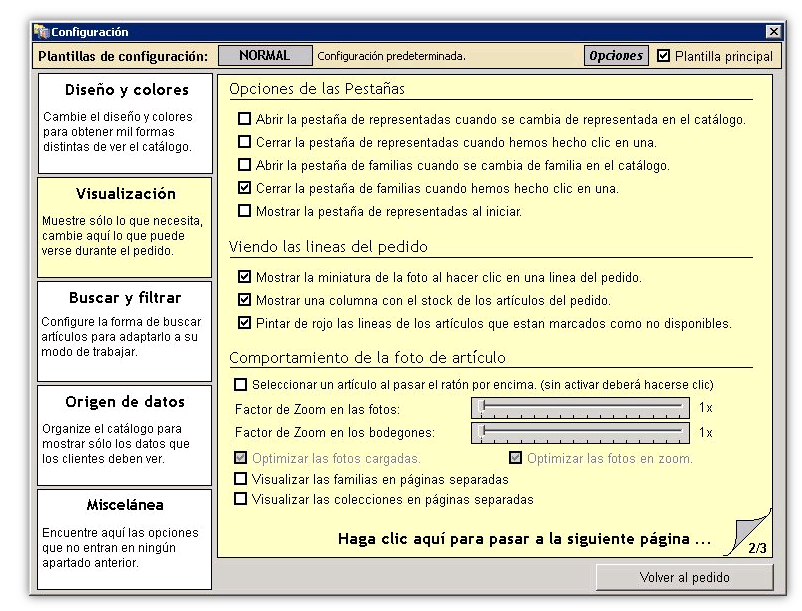Click 'Comportamiento de la foto de artículo' heading
The width and height of the screenshot is (802, 611).
(x=367, y=357)
